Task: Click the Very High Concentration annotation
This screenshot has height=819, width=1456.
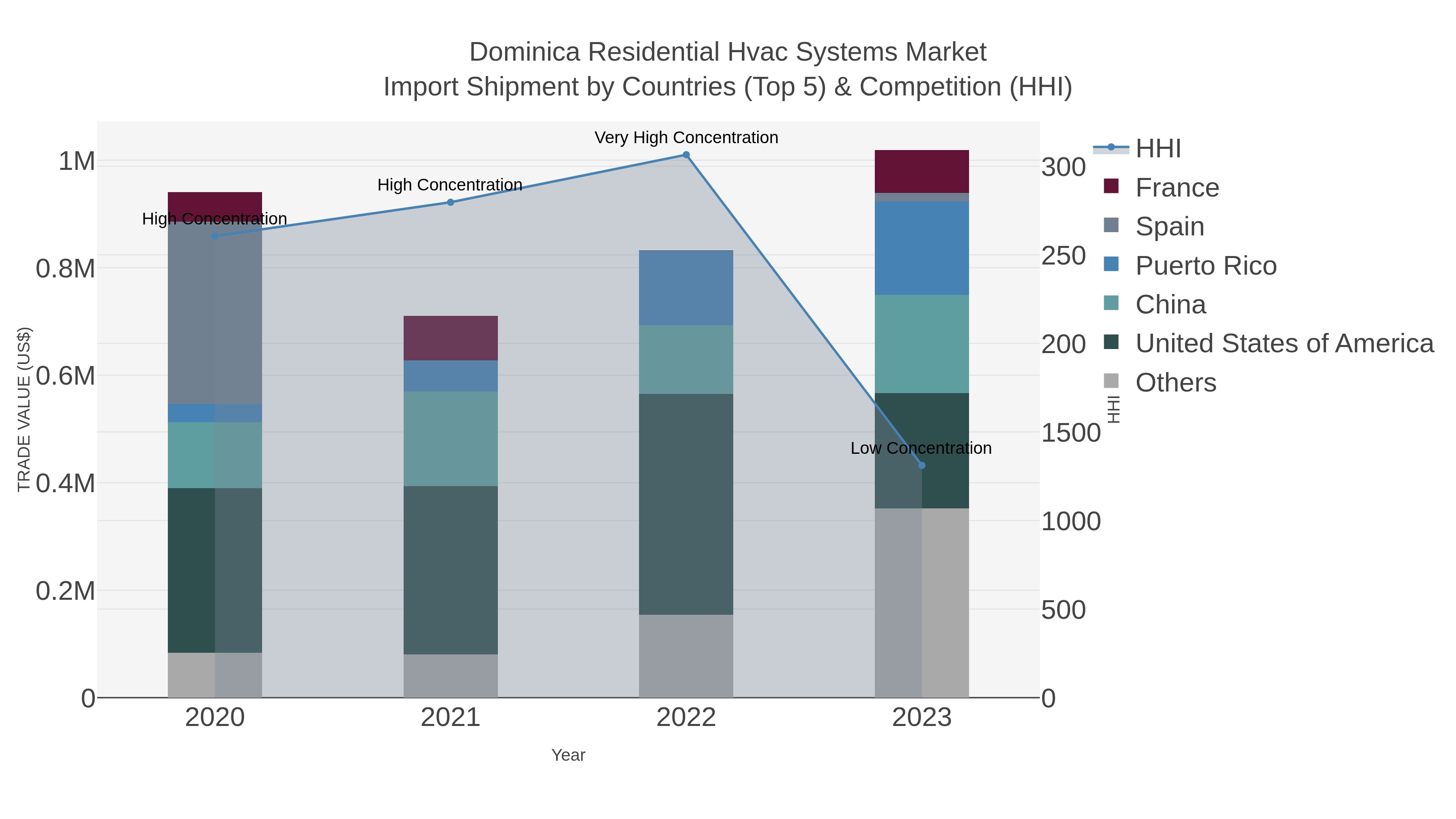Action: click(686, 138)
